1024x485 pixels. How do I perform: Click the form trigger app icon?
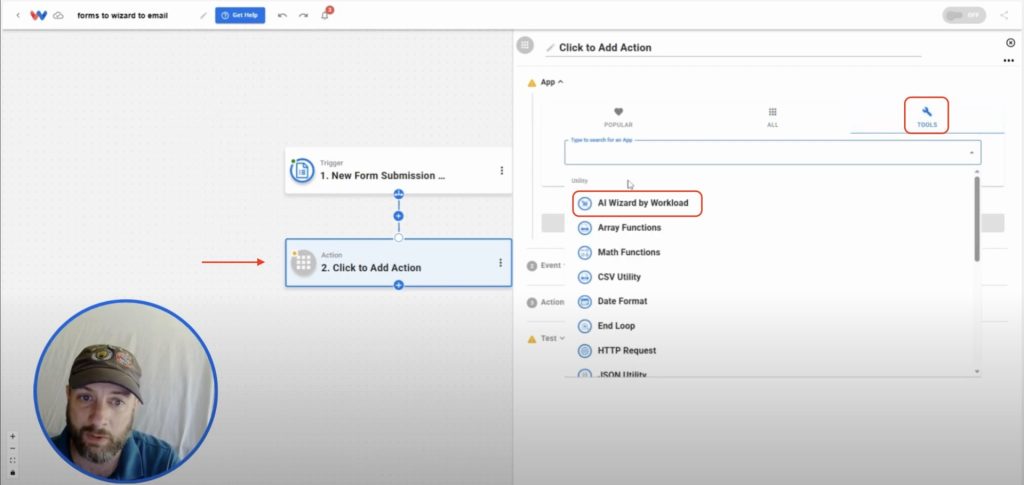point(302,170)
